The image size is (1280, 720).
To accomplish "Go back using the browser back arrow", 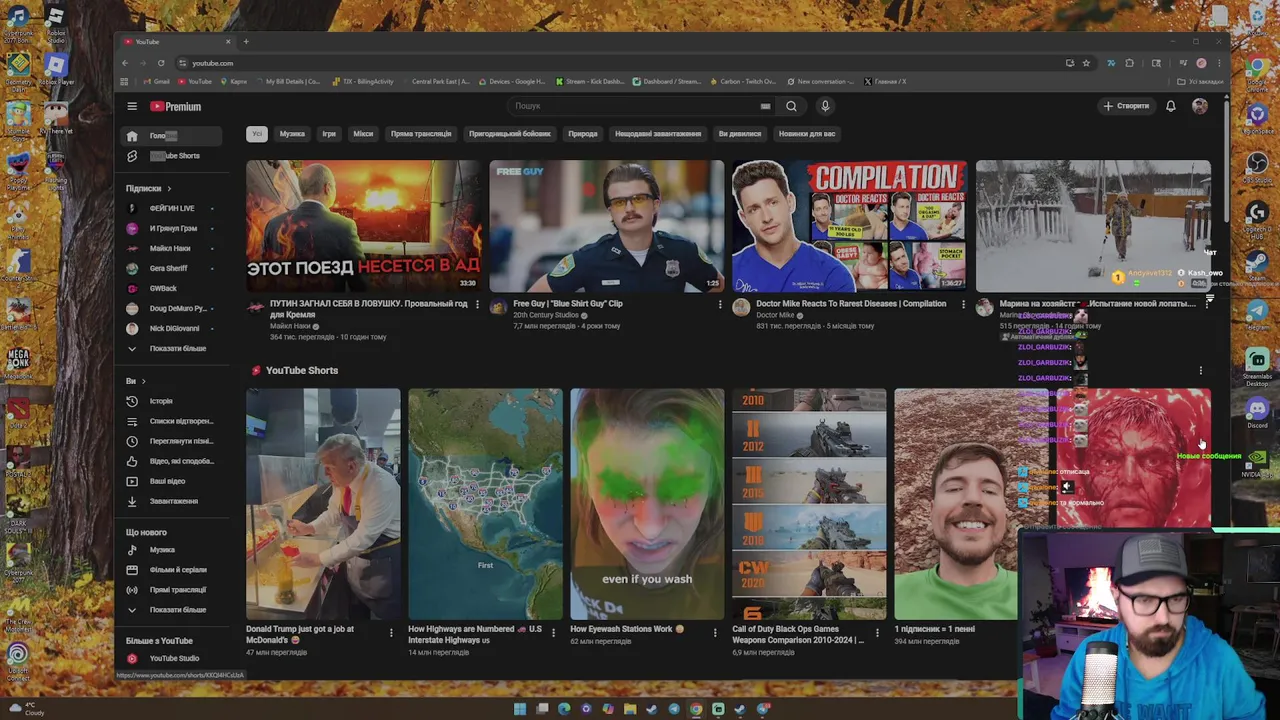I will tap(125, 63).
